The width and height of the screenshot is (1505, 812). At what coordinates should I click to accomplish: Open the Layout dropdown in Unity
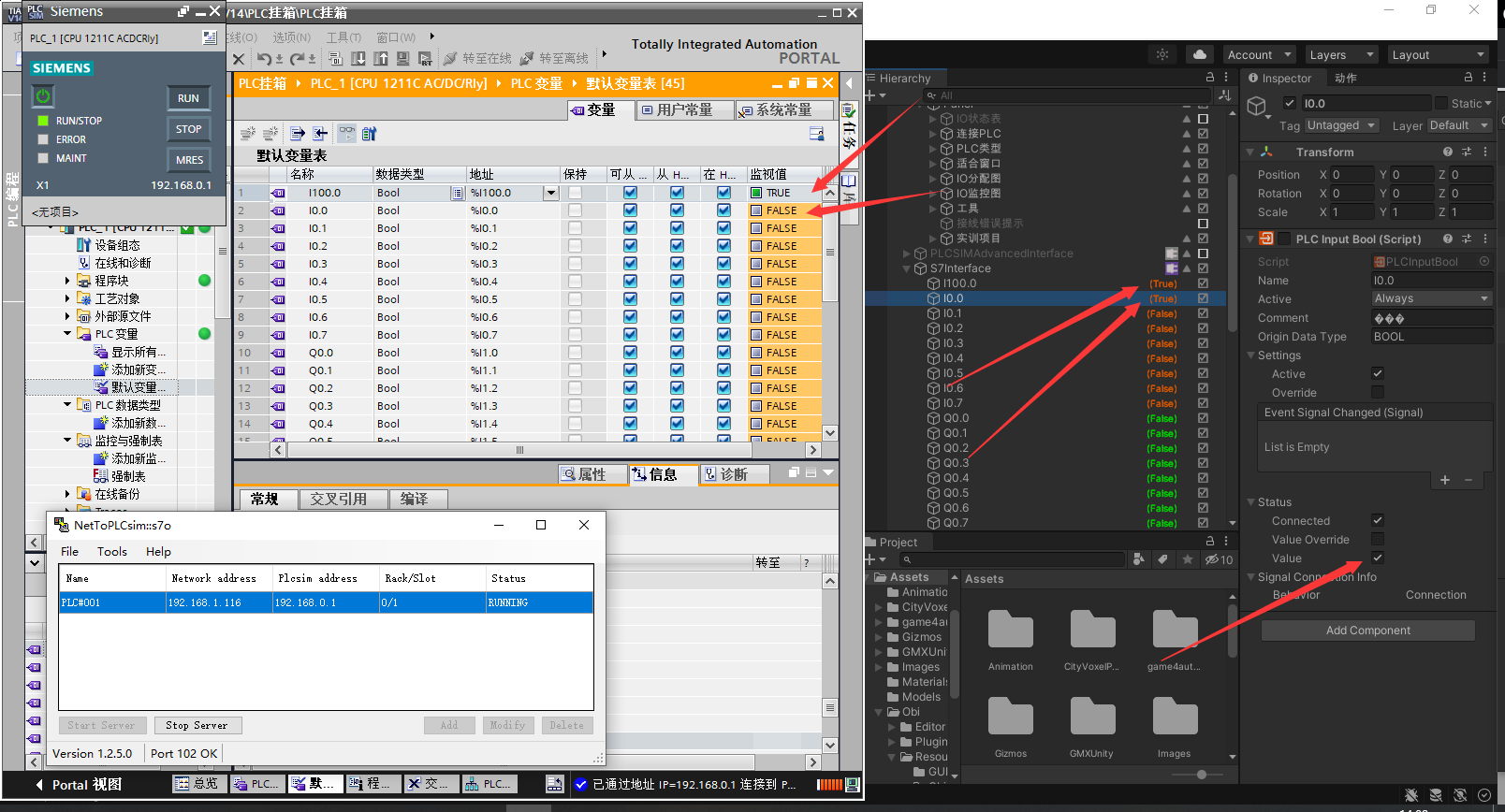click(1438, 55)
